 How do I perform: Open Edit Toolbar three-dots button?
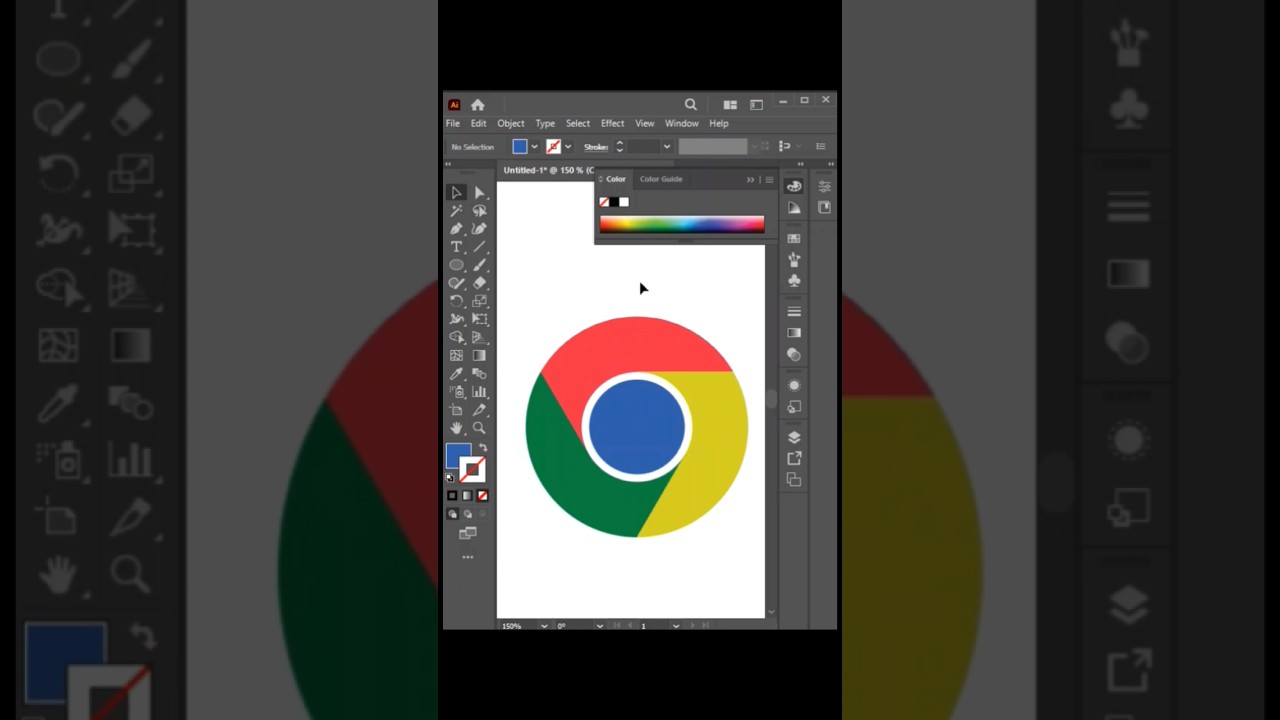tap(467, 557)
